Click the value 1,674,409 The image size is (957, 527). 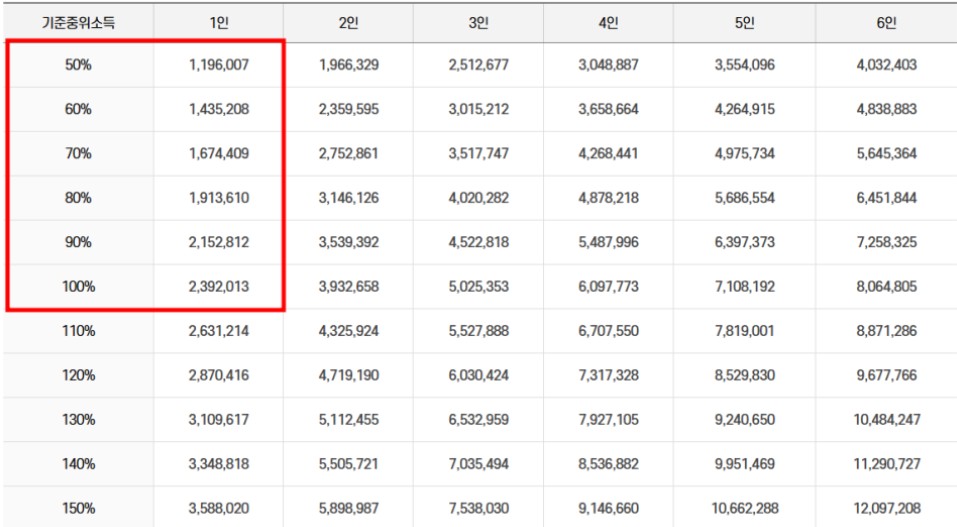point(218,153)
